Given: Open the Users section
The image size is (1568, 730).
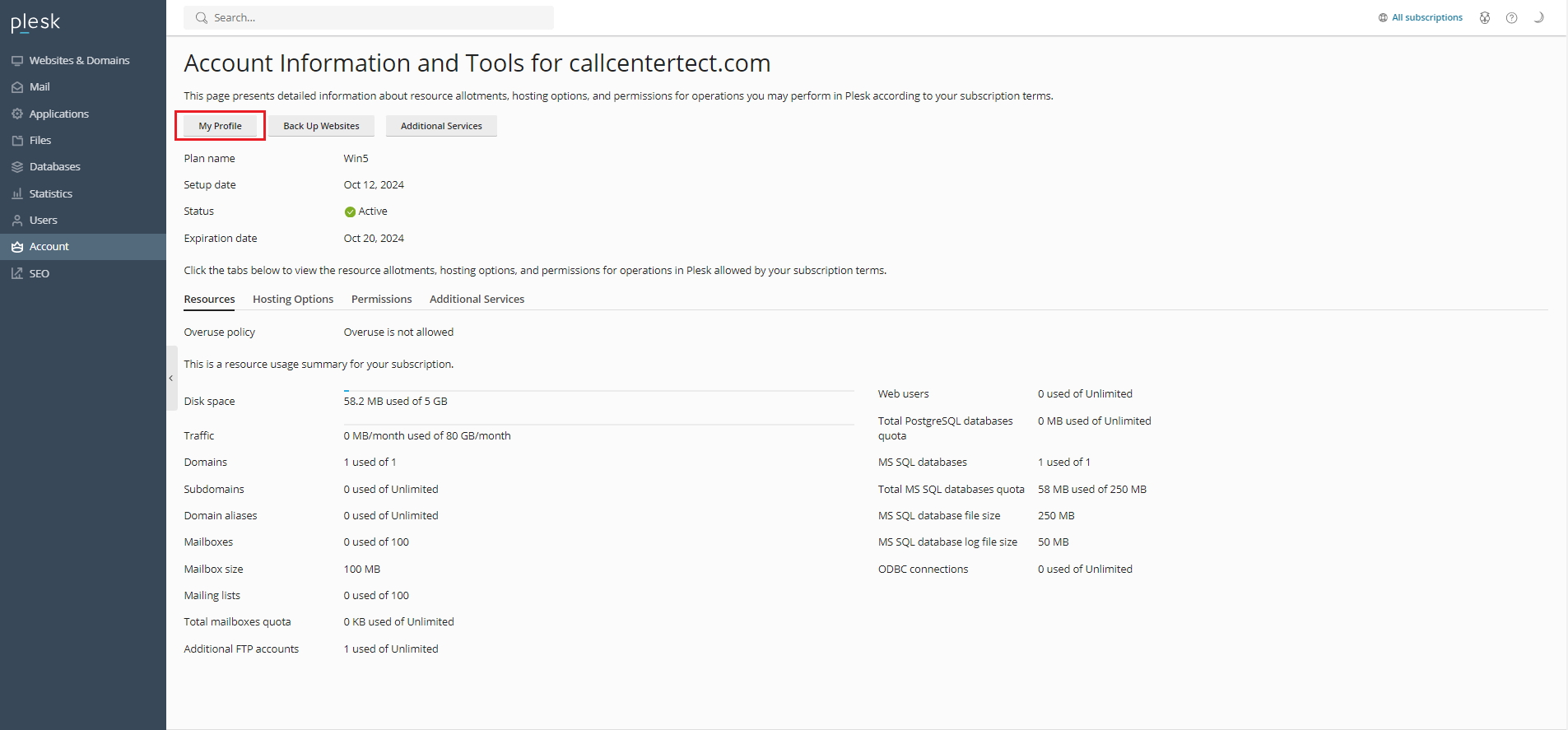Looking at the screenshot, I should 43,221.
